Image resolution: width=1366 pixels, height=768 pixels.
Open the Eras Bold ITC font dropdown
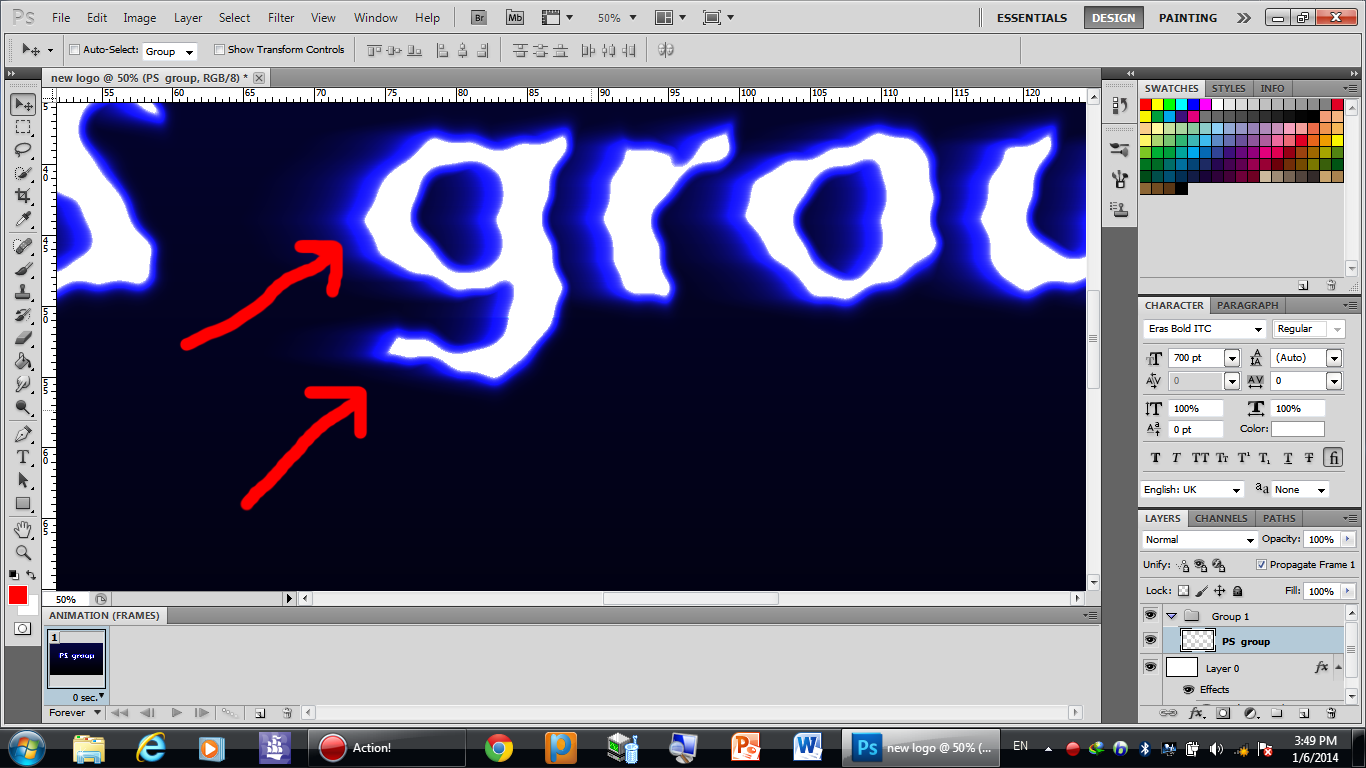[x=1259, y=329]
